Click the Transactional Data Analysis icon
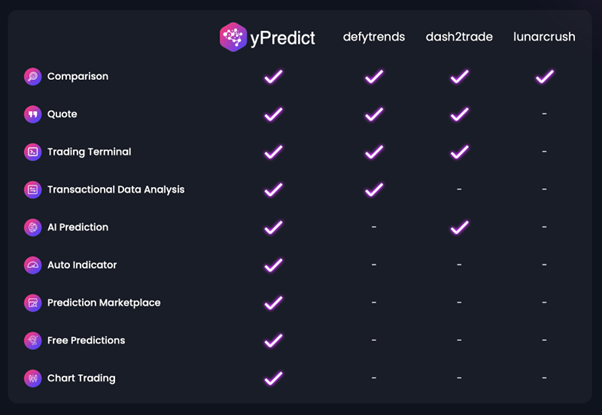602x415 pixels. (x=33, y=189)
